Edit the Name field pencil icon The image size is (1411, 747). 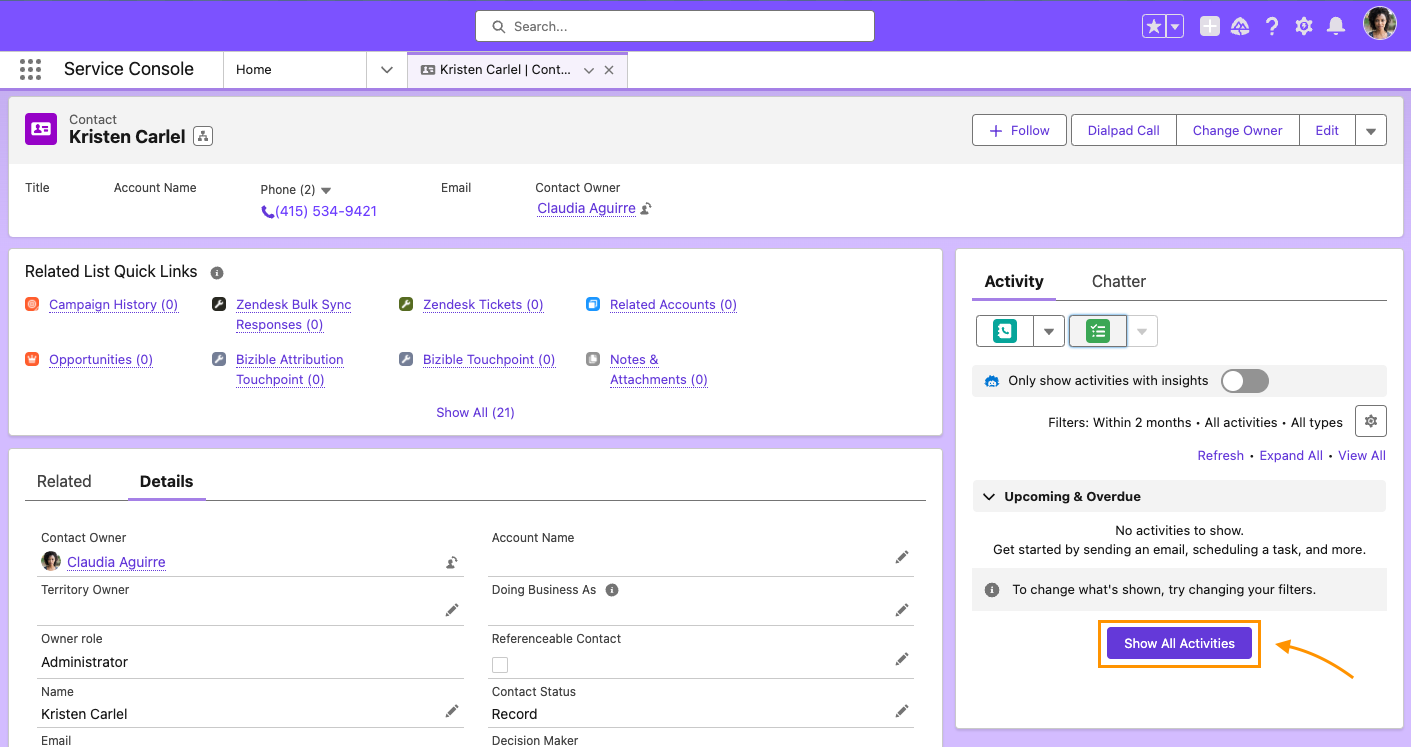(x=452, y=711)
